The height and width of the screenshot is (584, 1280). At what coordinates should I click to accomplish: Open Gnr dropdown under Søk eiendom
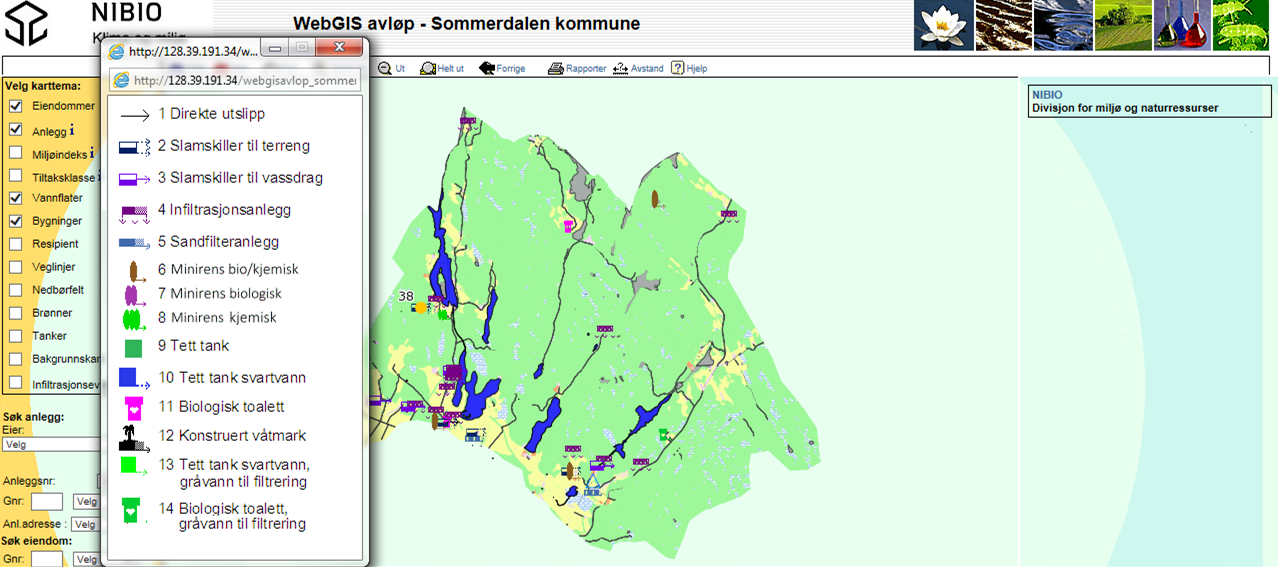point(86,559)
